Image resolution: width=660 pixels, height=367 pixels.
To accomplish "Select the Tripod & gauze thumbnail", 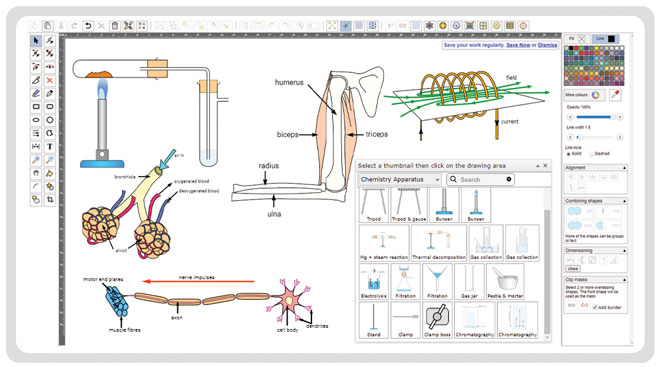I will (409, 205).
